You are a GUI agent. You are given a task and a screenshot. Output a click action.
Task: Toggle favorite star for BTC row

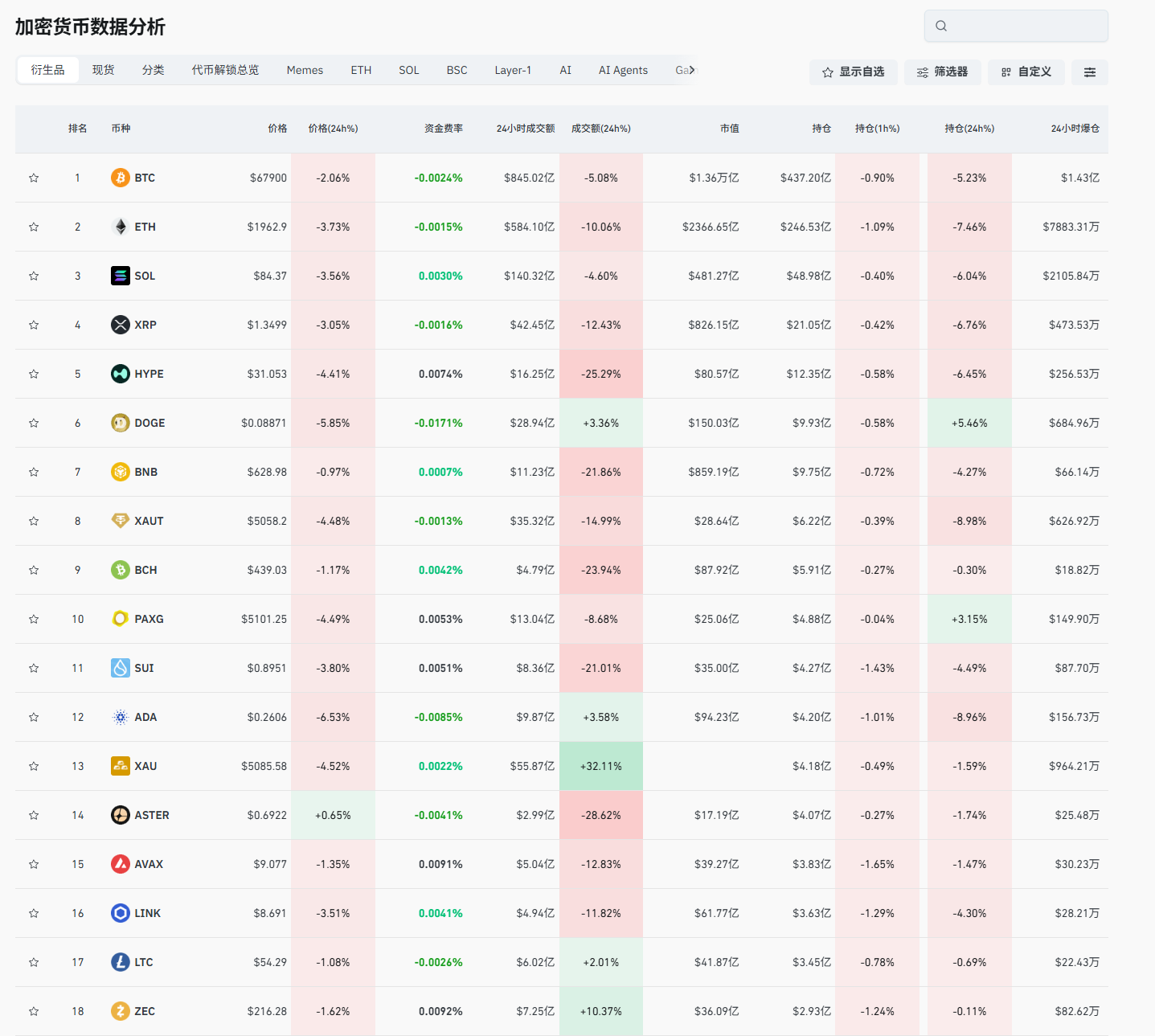[34, 178]
